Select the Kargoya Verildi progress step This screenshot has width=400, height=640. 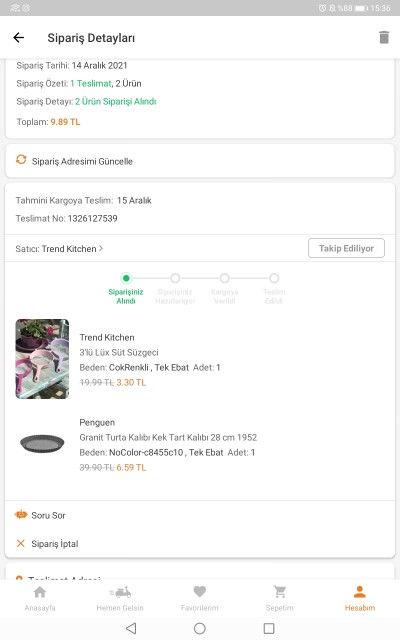click(224, 289)
